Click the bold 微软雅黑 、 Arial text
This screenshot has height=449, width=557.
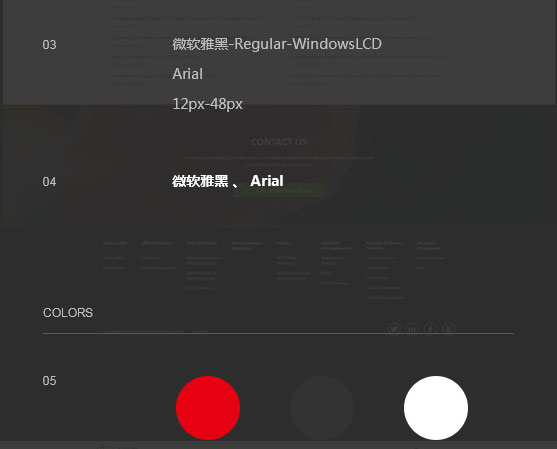pos(228,181)
